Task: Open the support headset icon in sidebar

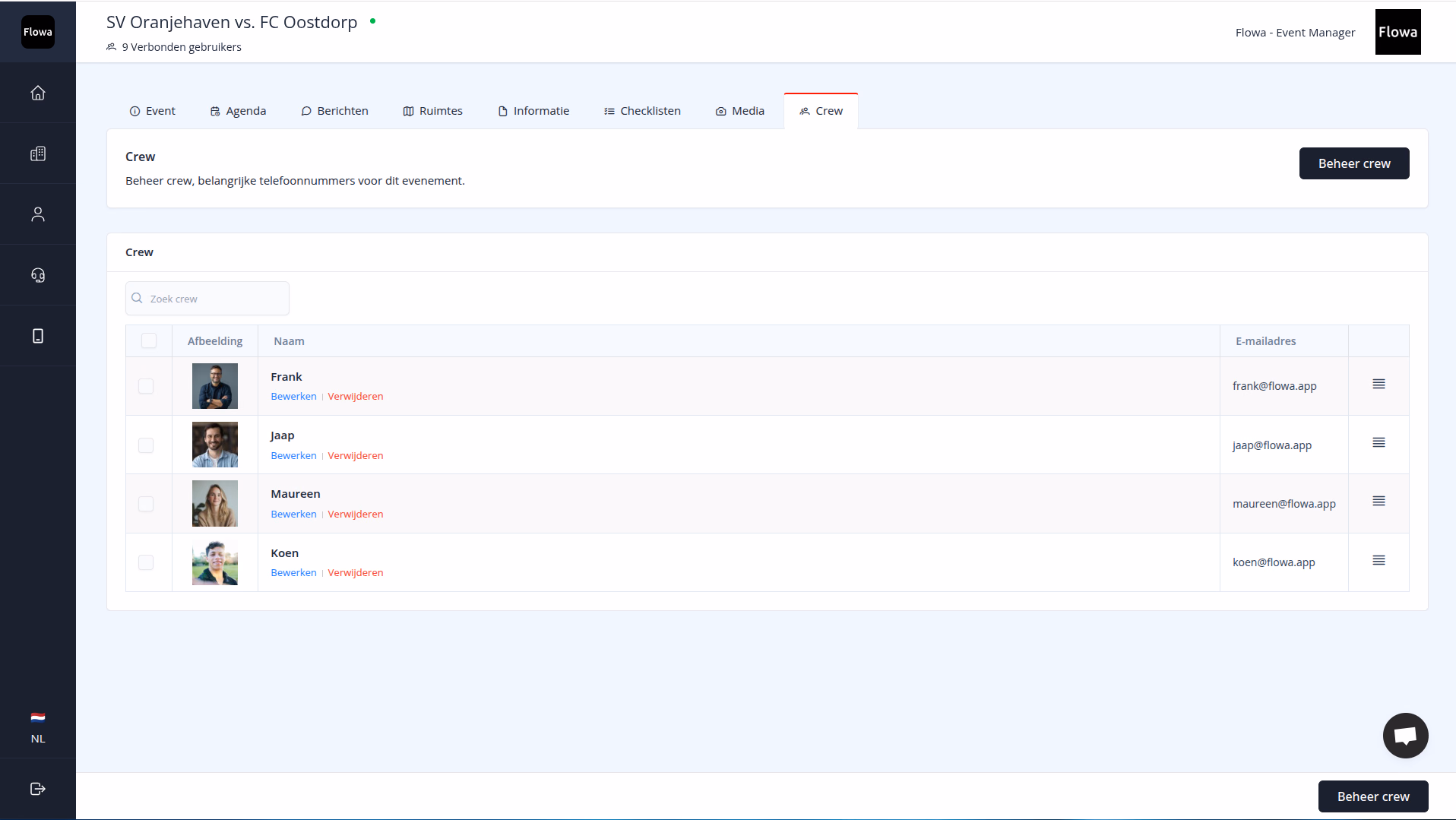Action: (x=38, y=275)
